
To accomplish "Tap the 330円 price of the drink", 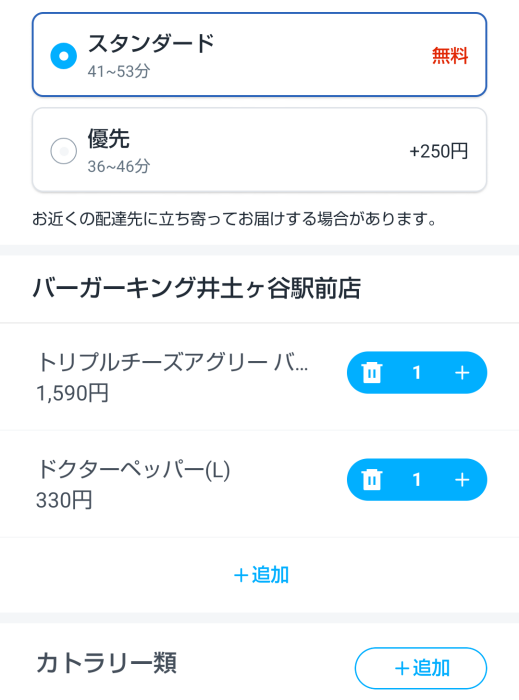I will click(64, 500).
